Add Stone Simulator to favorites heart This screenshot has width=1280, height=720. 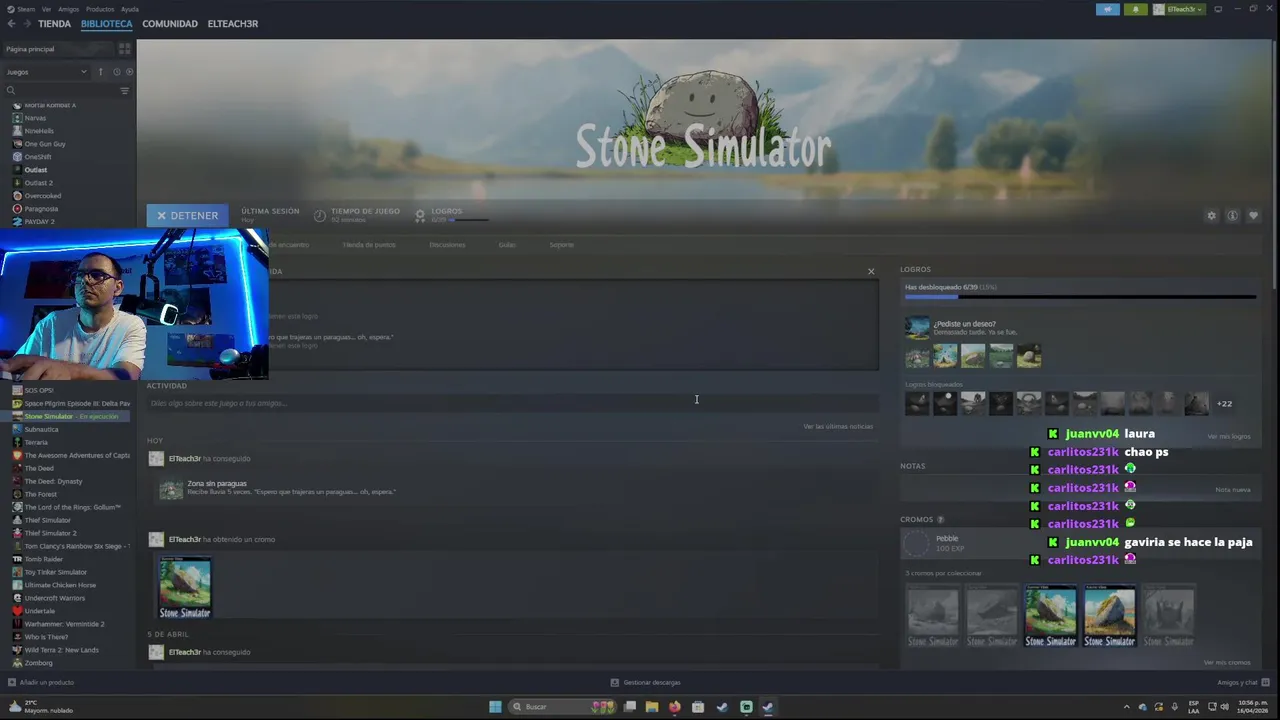coord(1253,215)
